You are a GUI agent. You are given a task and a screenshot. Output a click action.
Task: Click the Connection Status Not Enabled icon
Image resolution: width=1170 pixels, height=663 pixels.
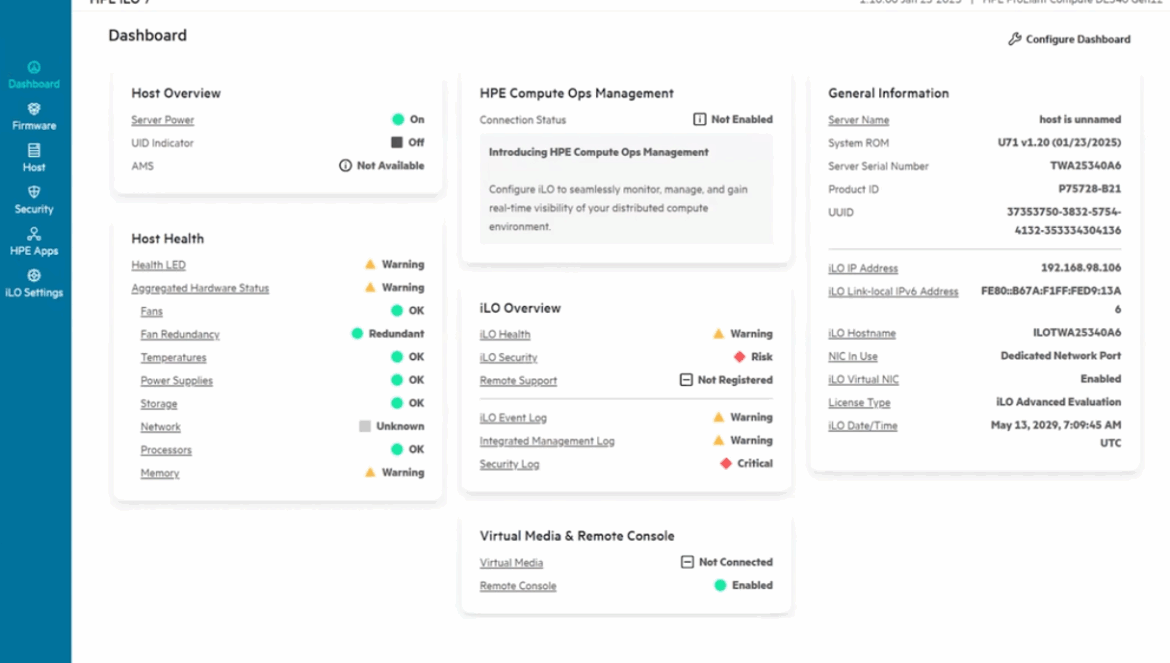pos(700,119)
